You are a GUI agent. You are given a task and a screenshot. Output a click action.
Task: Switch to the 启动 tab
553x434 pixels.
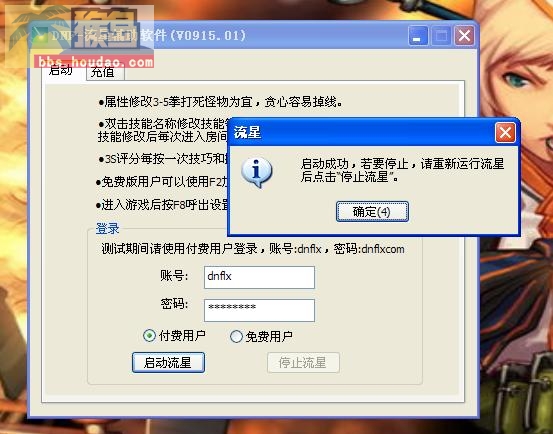[x=61, y=70]
